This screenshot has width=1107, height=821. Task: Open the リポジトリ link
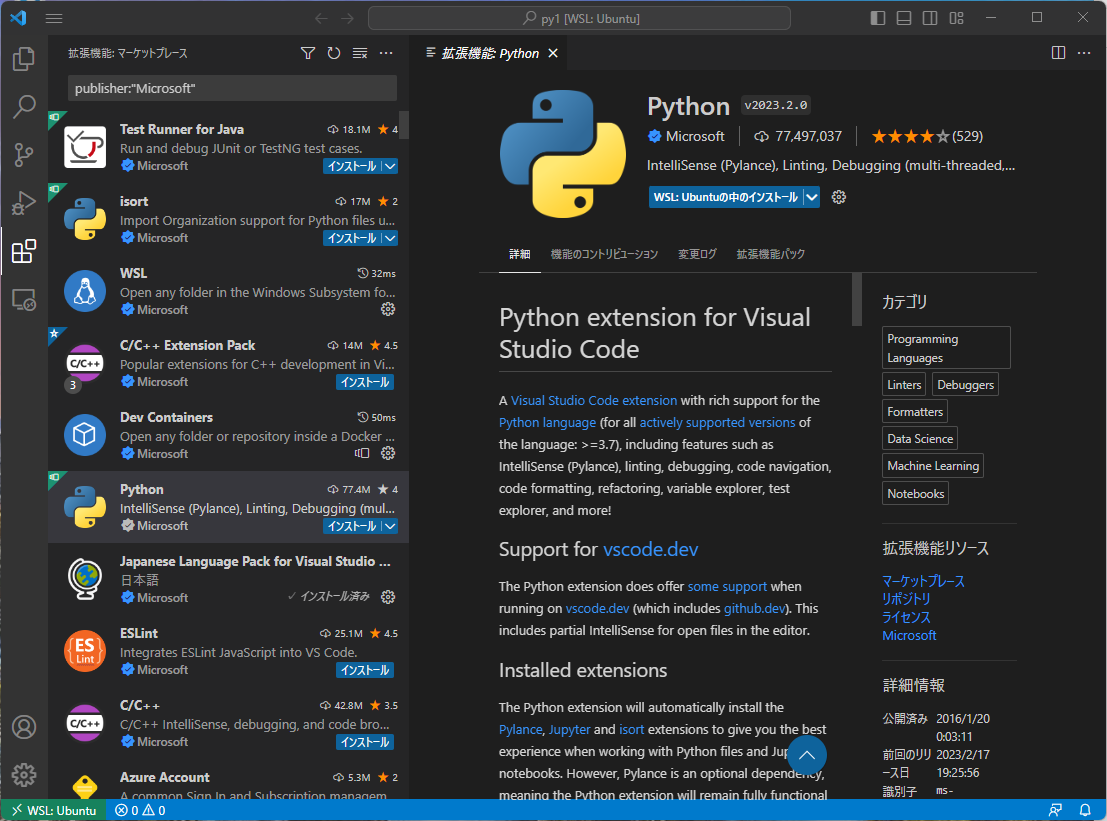click(905, 597)
